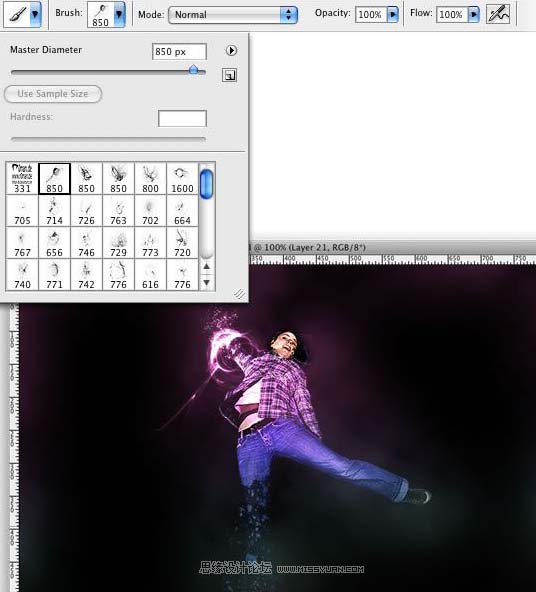Select the 763 brush preset
536x592 pixels.
pyautogui.click(x=118, y=211)
